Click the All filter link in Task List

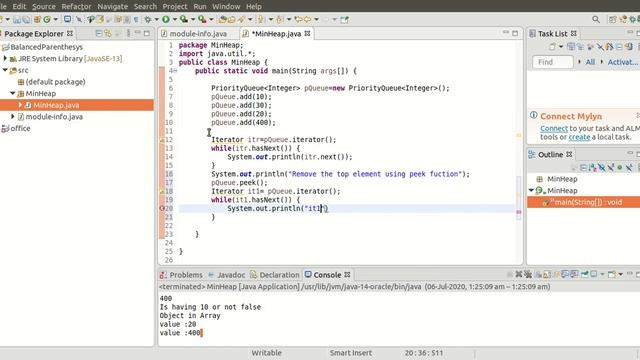(590, 62)
